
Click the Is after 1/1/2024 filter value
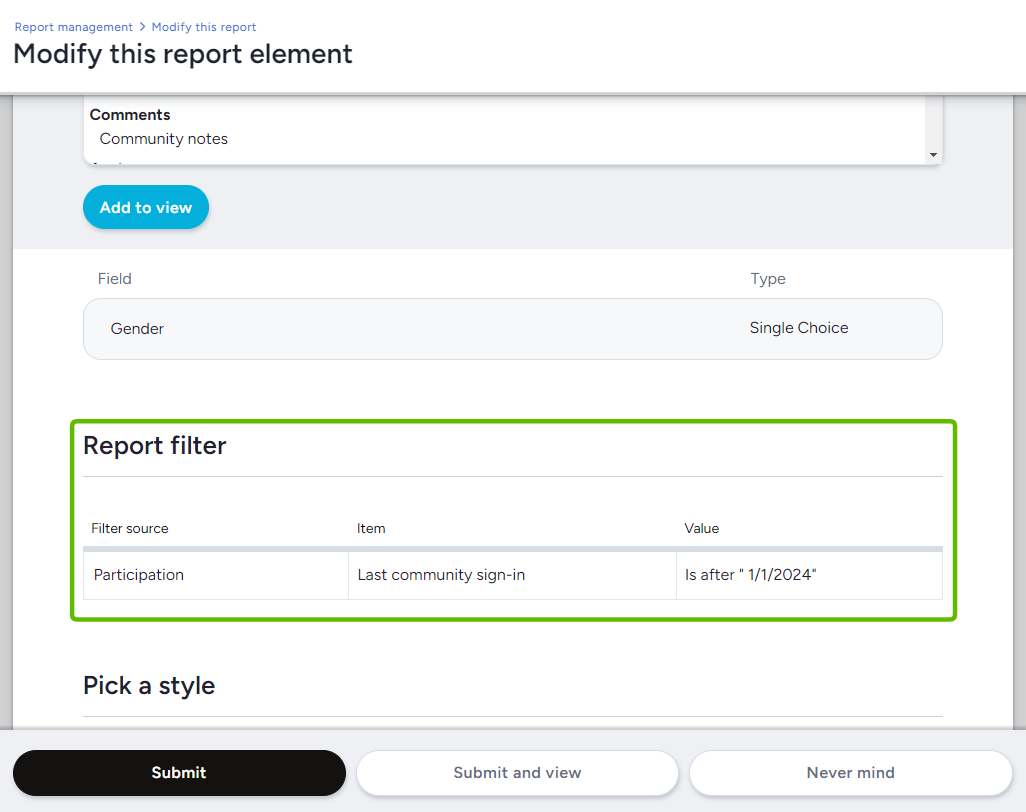click(750, 575)
